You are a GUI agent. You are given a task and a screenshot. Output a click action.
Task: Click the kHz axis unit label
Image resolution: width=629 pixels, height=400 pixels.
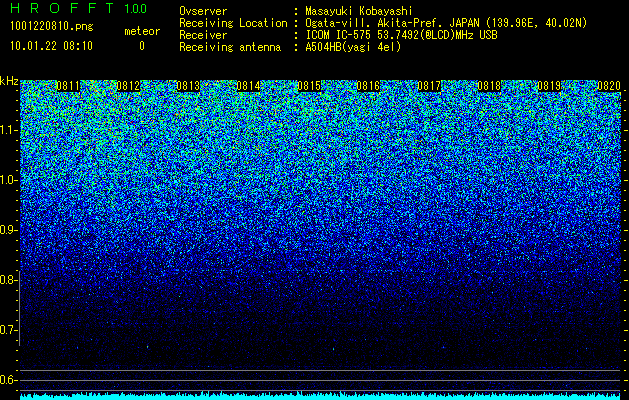click(x=9, y=81)
